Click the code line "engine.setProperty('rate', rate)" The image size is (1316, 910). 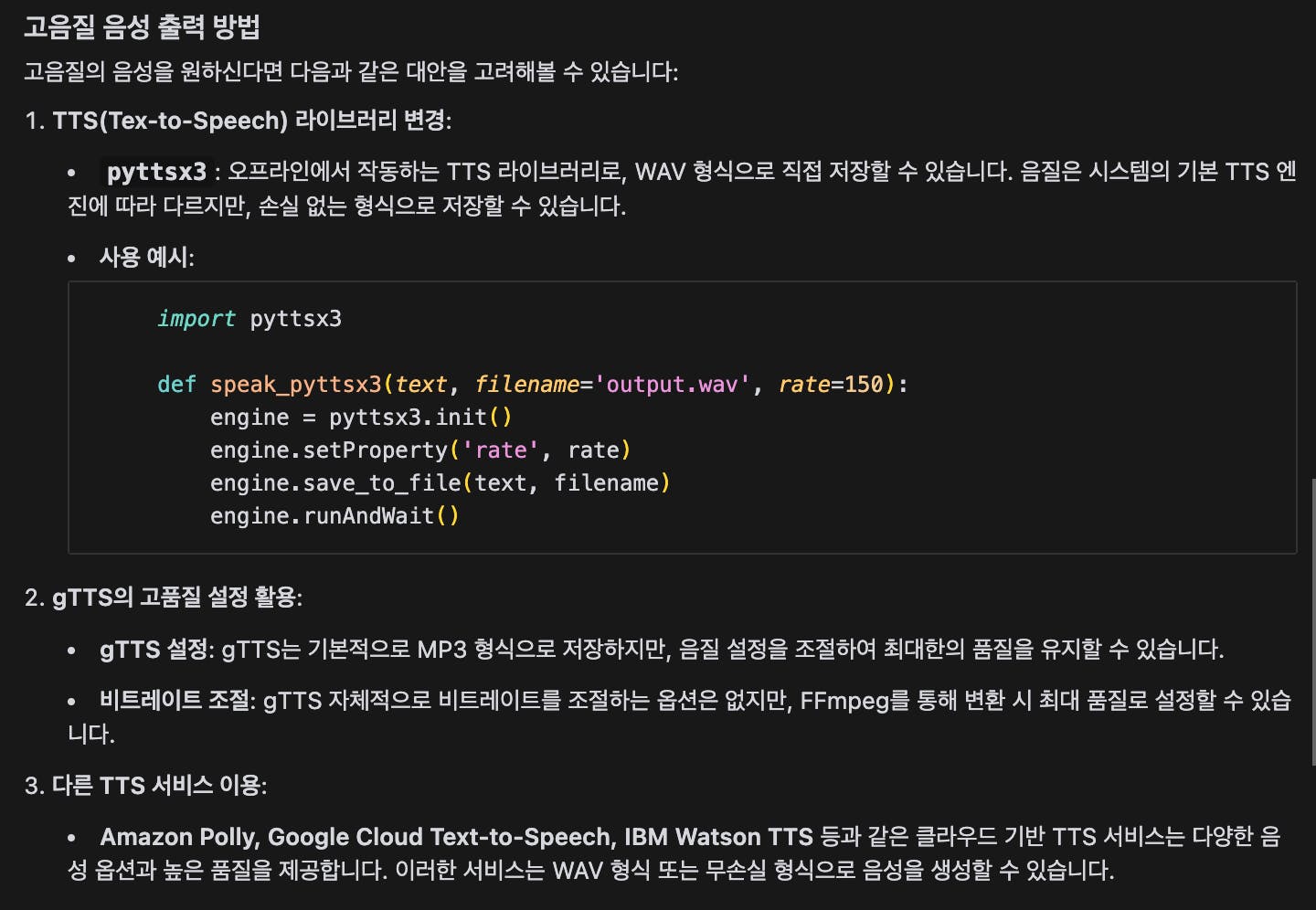(x=420, y=450)
